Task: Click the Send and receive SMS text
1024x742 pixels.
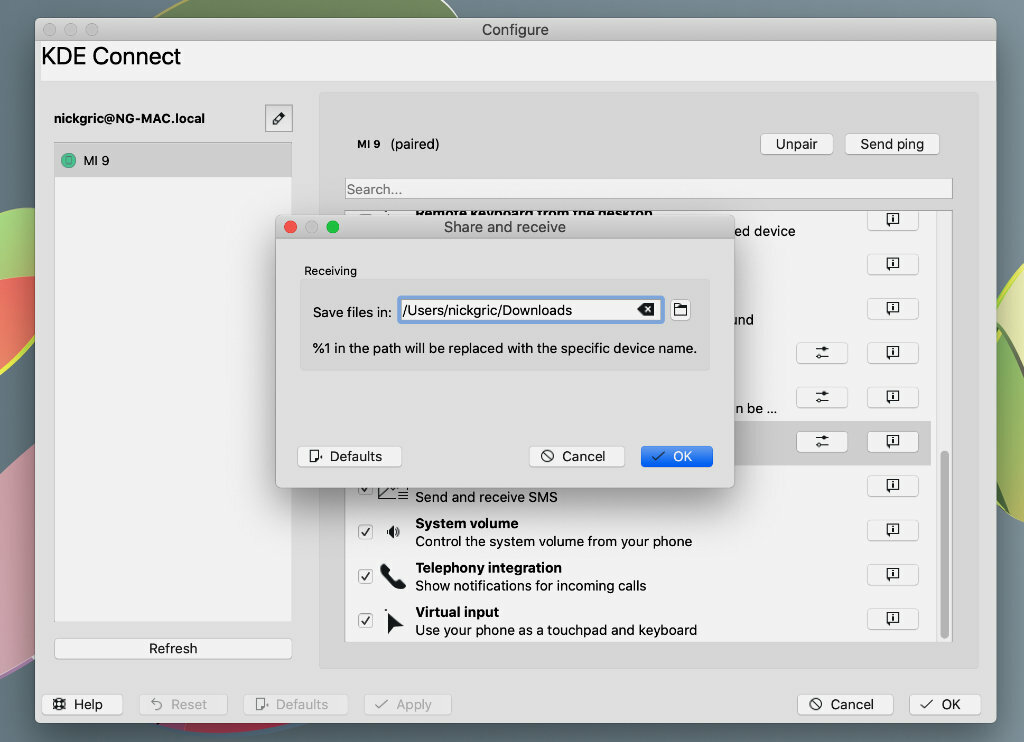Action: 487,497
